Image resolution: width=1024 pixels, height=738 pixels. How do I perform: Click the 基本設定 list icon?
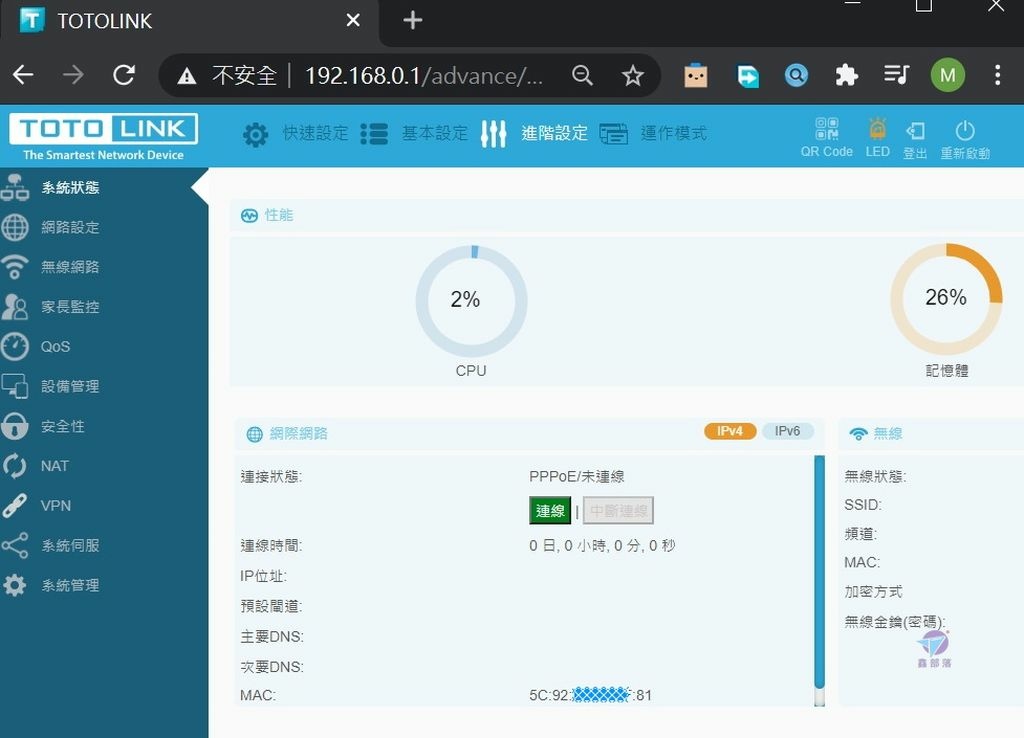pyautogui.click(x=374, y=134)
